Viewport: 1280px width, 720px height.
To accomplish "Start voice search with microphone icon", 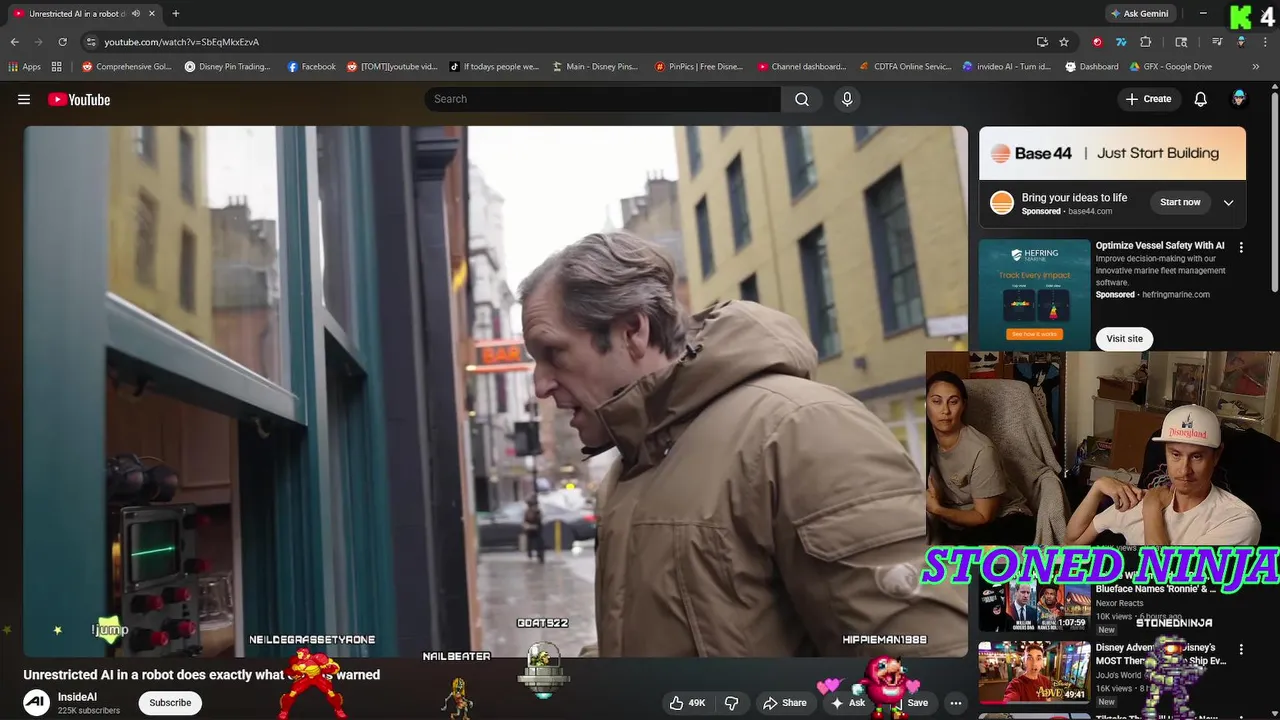I will point(847,99).
